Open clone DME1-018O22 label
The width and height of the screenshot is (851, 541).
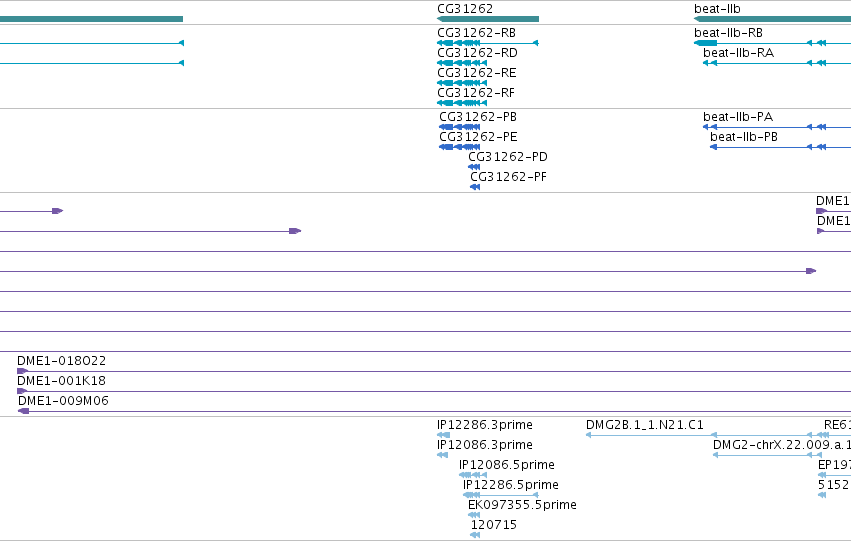coord(61,361)
